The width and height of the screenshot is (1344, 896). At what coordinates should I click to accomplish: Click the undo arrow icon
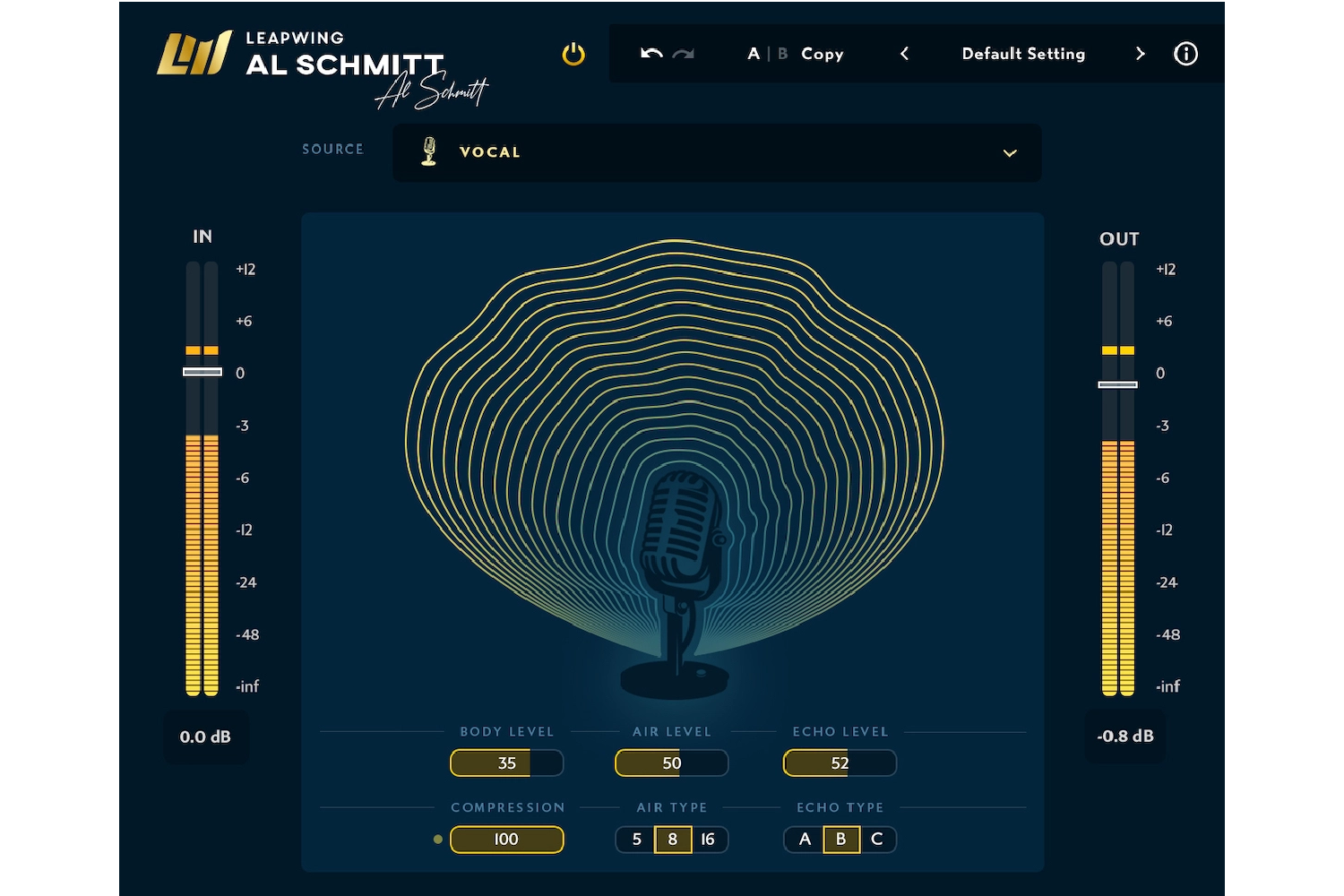pyautogui.click(x=651, y=54)
